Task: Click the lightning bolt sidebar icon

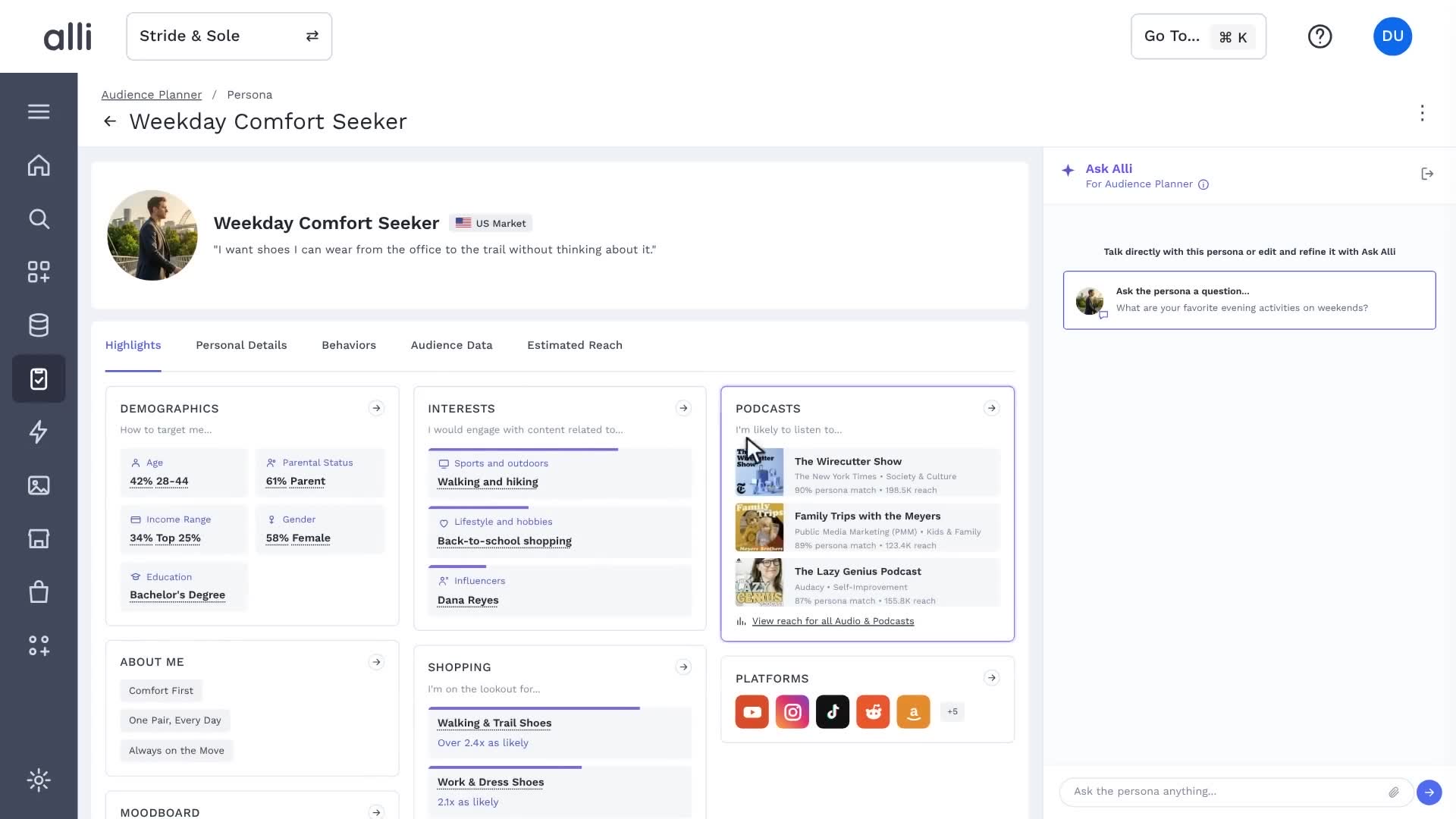Action: click(x=39, y=432)
